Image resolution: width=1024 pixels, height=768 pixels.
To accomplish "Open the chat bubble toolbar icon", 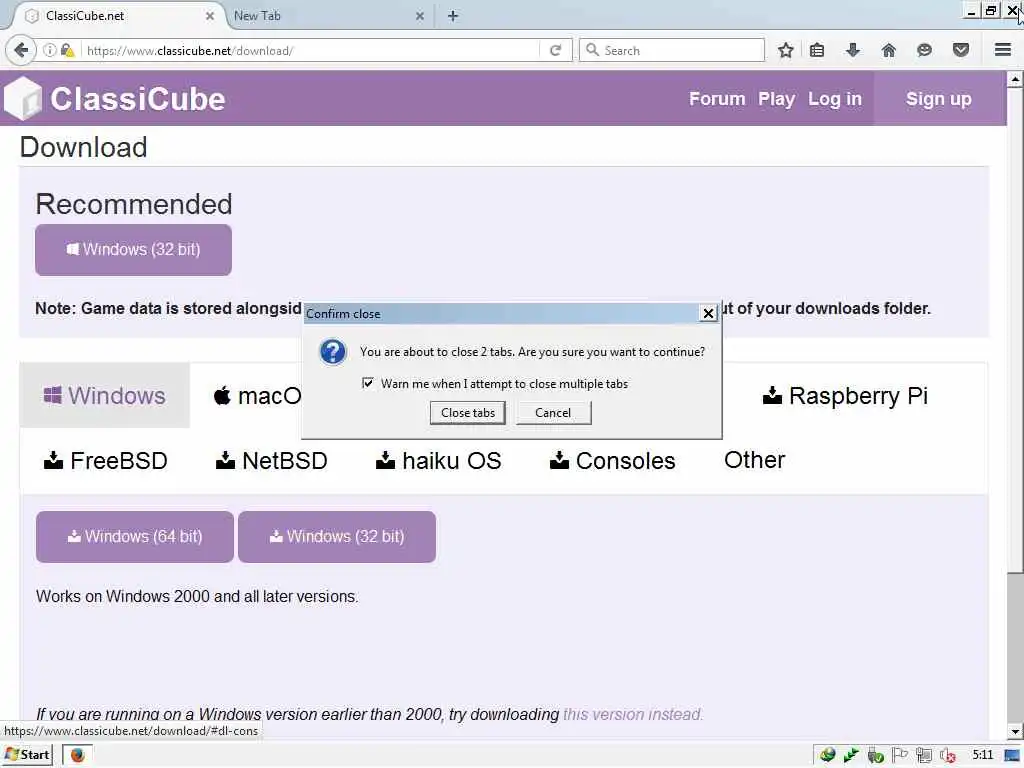I will pos(924,50).
